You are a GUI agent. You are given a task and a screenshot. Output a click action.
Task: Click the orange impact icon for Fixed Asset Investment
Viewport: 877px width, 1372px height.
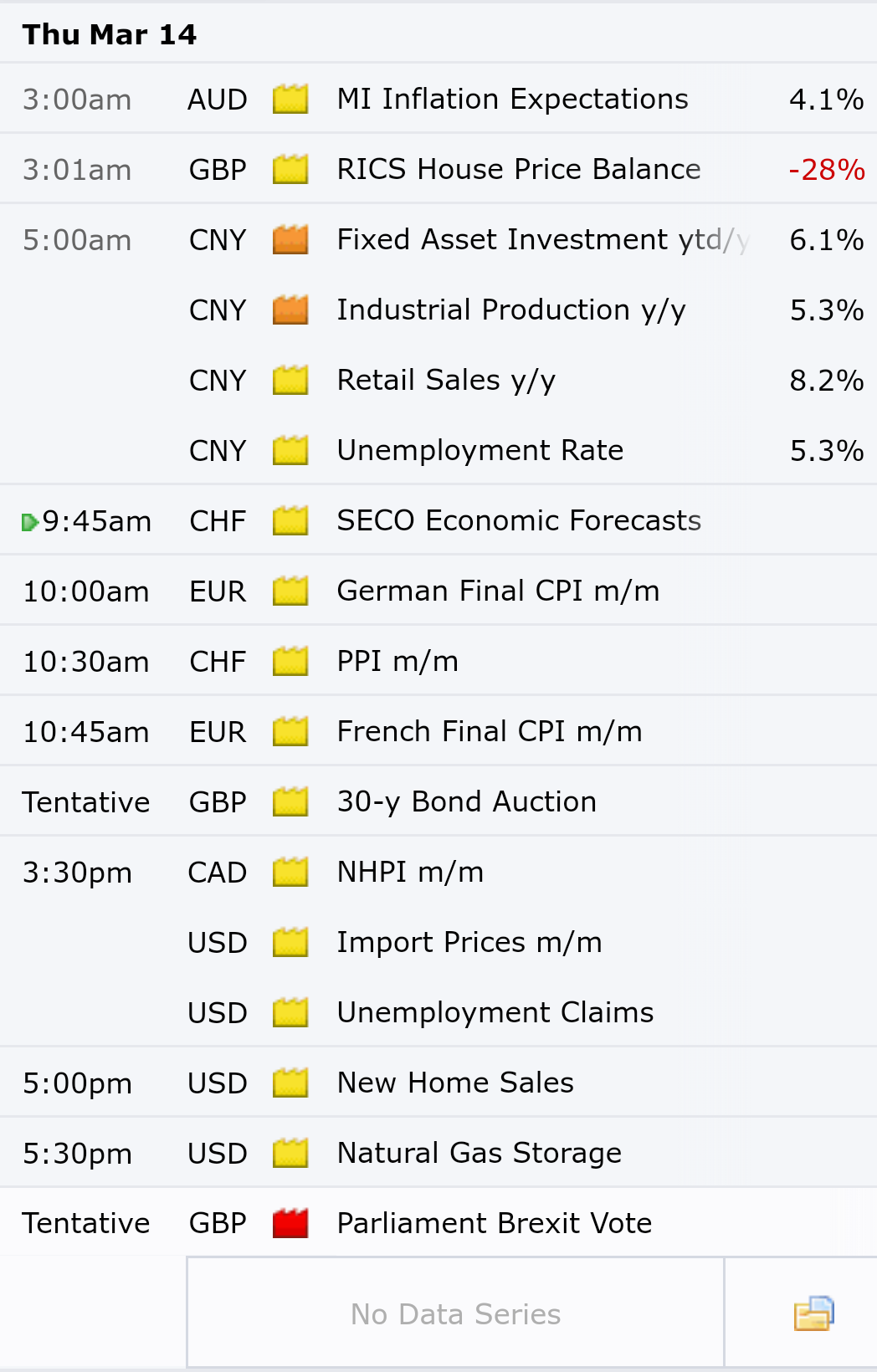290,239
